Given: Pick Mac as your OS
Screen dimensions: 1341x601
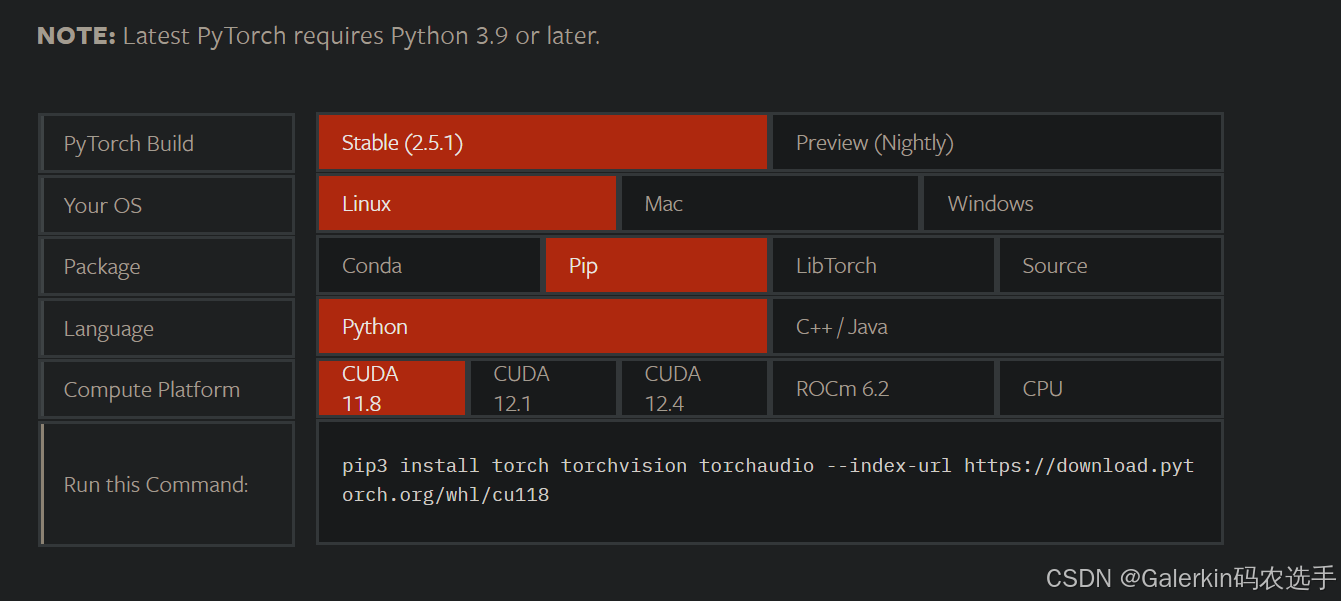Looking at the screenshot, I should [769, 203].
